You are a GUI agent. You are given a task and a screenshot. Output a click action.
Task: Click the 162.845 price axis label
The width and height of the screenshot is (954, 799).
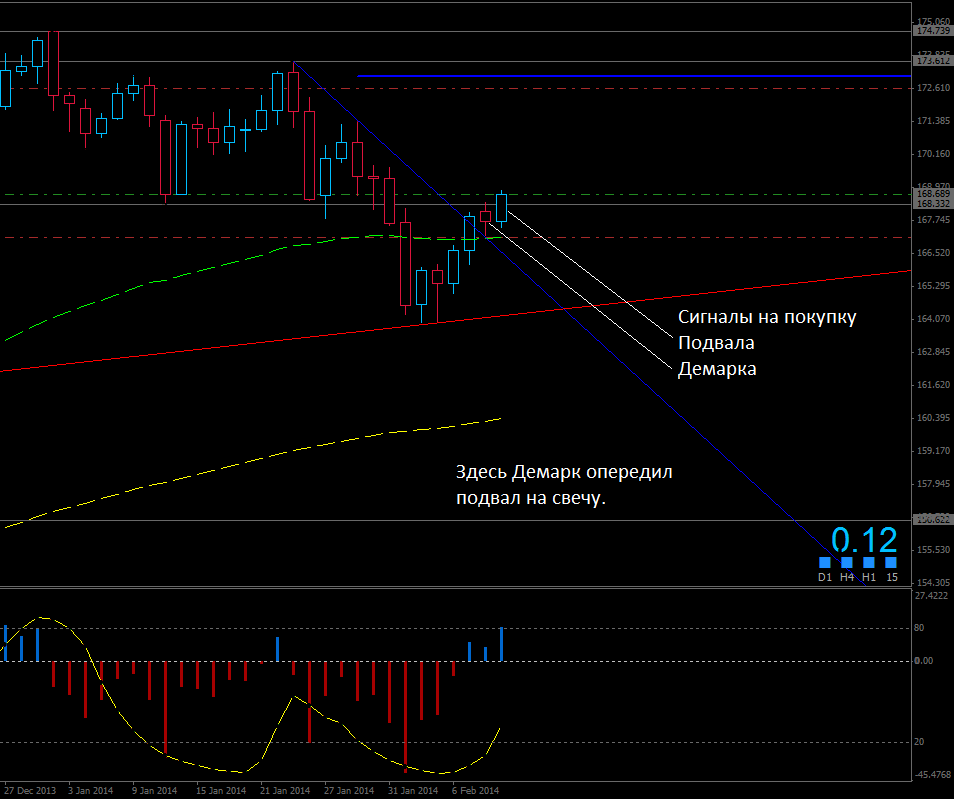[933, 352]
